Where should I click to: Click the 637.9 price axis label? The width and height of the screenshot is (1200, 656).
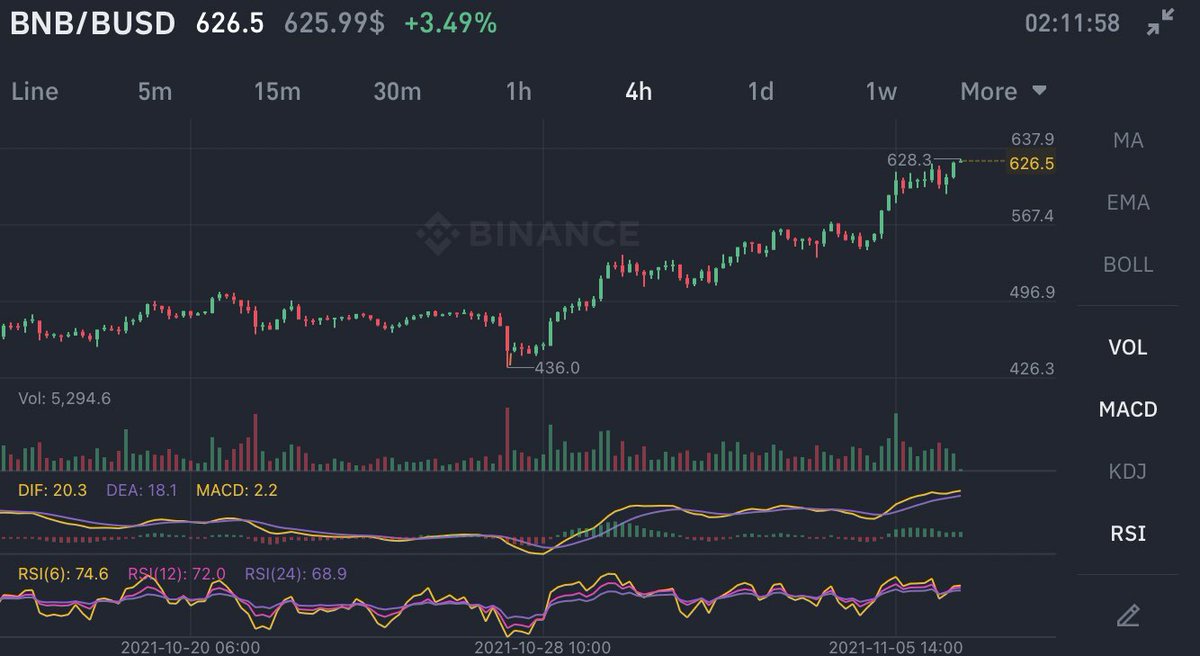pyautogui.click(x=1033, y=139)
